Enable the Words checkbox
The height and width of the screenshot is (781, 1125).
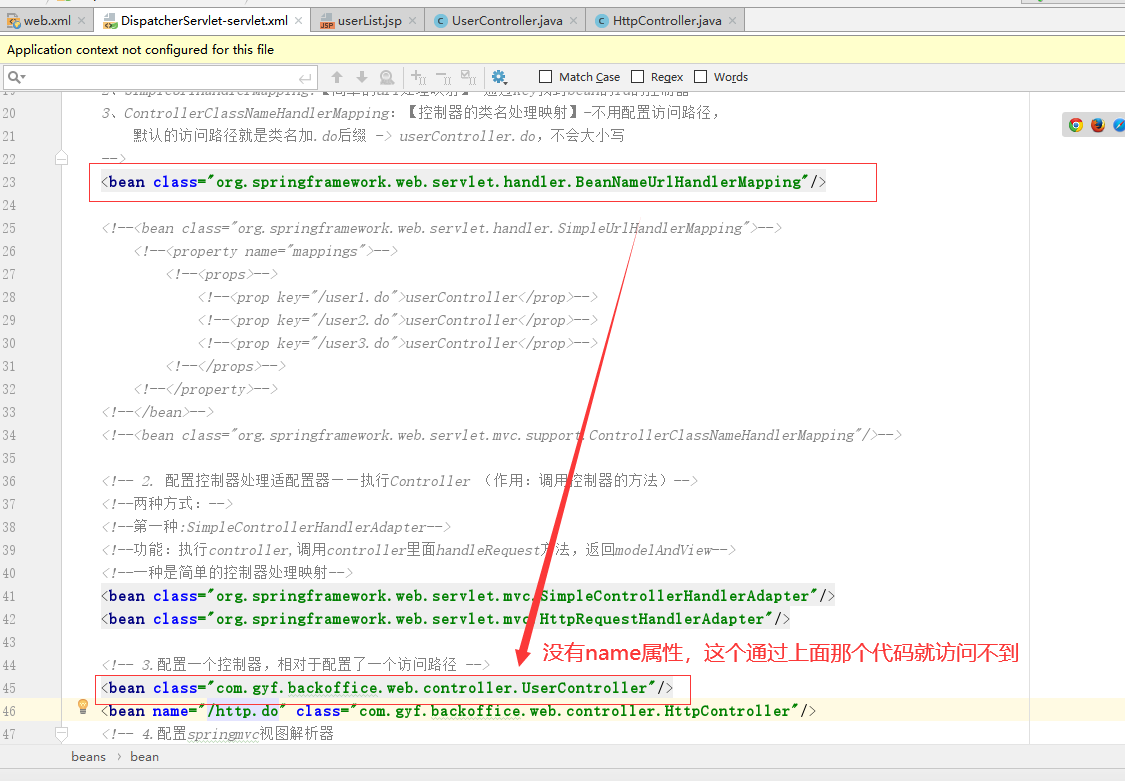[x=700, y=77]
